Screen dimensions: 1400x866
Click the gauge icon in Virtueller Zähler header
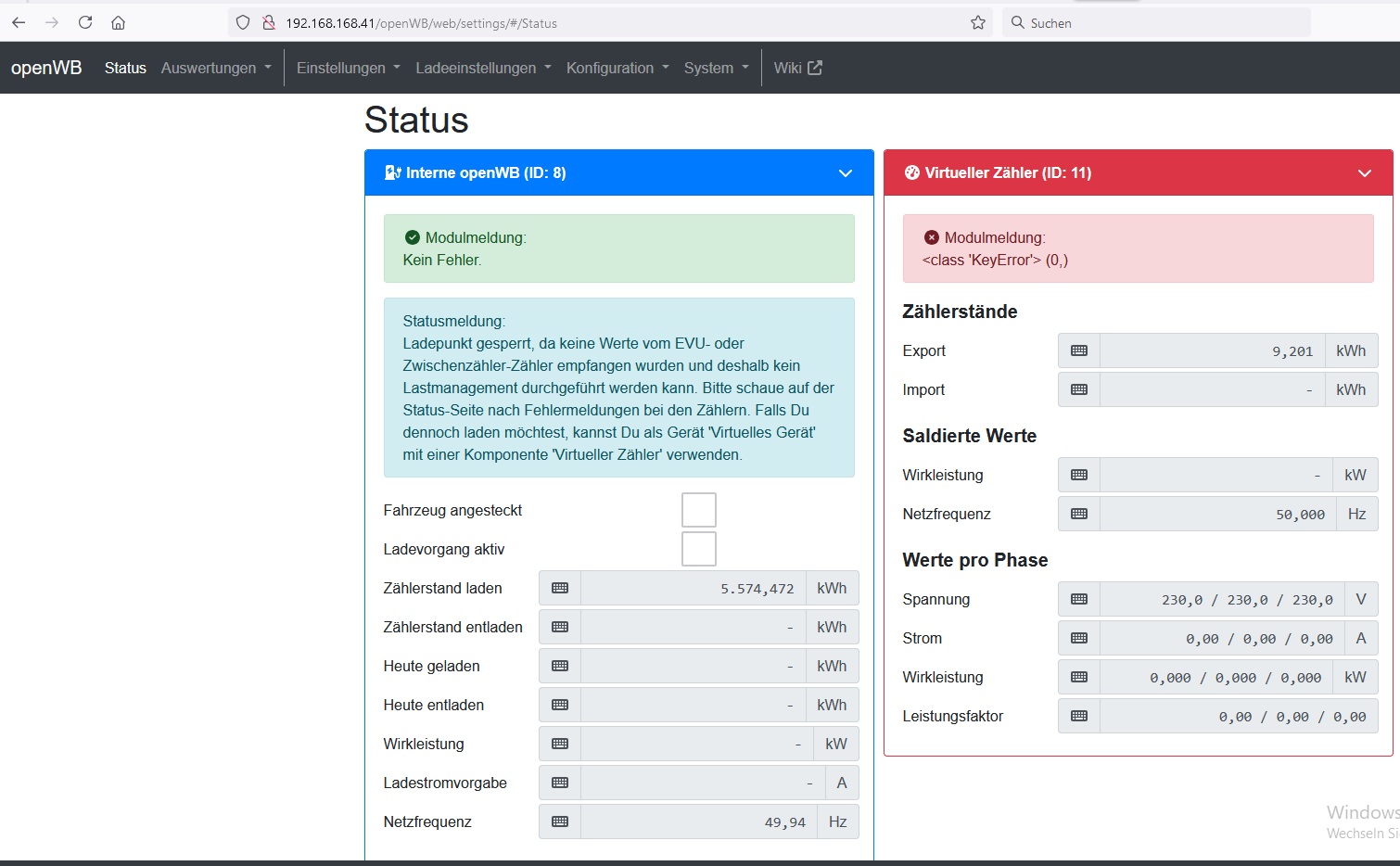(x=912, y=172)
